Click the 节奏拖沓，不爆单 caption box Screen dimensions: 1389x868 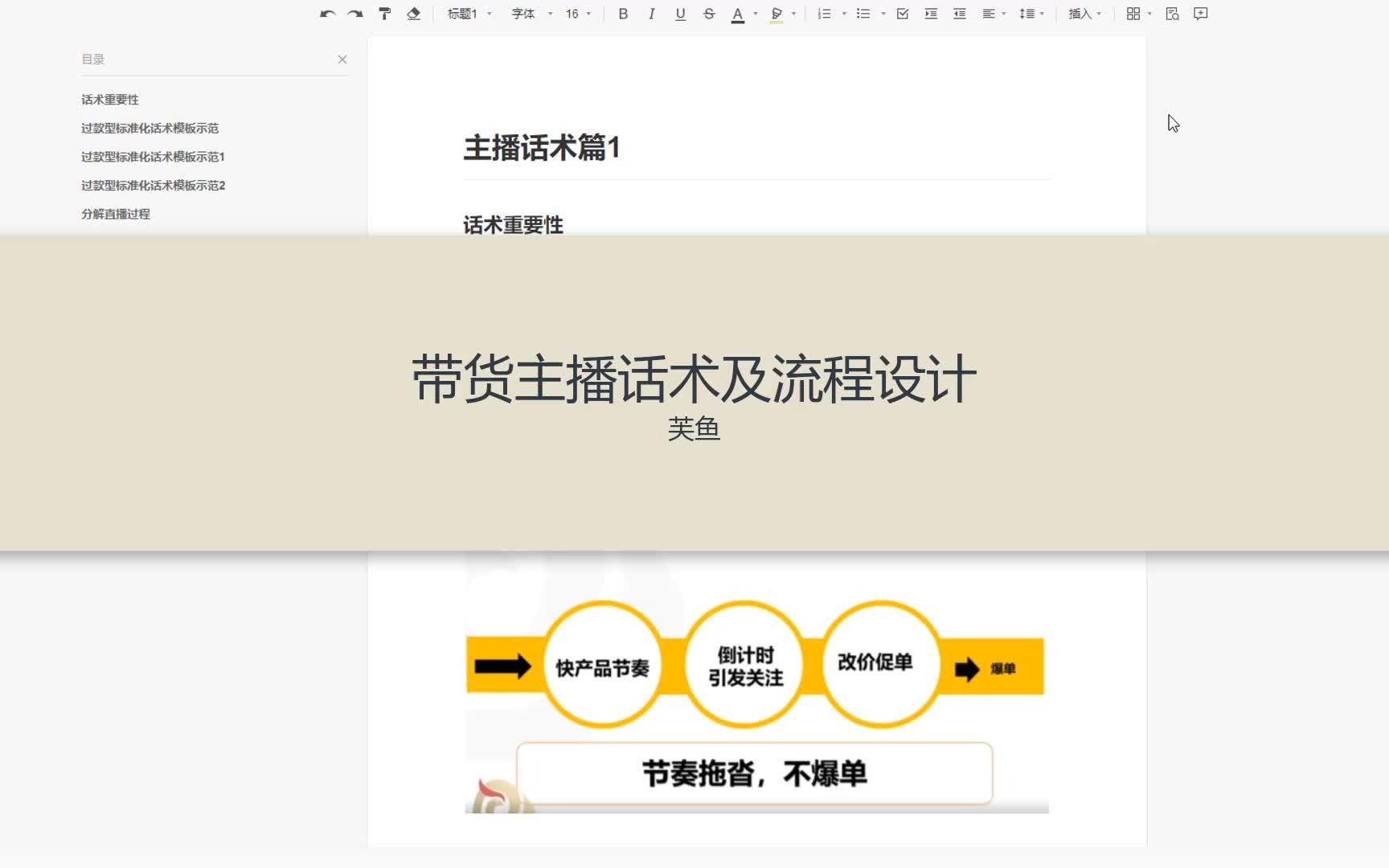click(754, 773)
